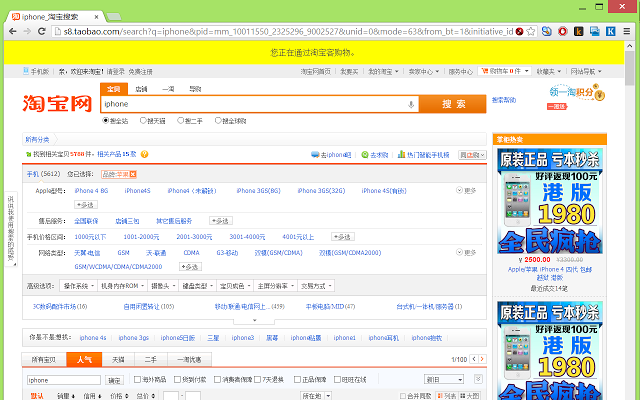Go back with the browser back arrow
Viewport: 640px width, 400px height.
(13, 31)
